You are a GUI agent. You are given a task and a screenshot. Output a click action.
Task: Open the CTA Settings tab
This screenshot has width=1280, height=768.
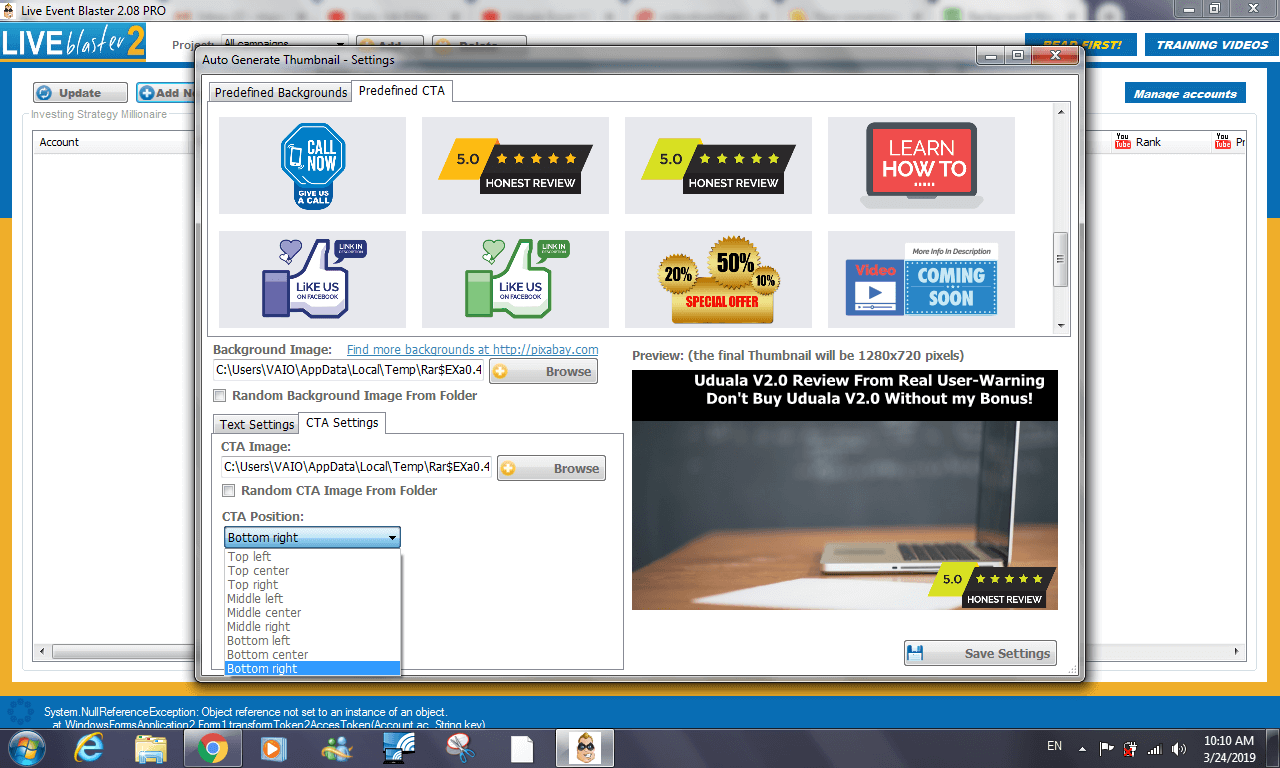342,423
